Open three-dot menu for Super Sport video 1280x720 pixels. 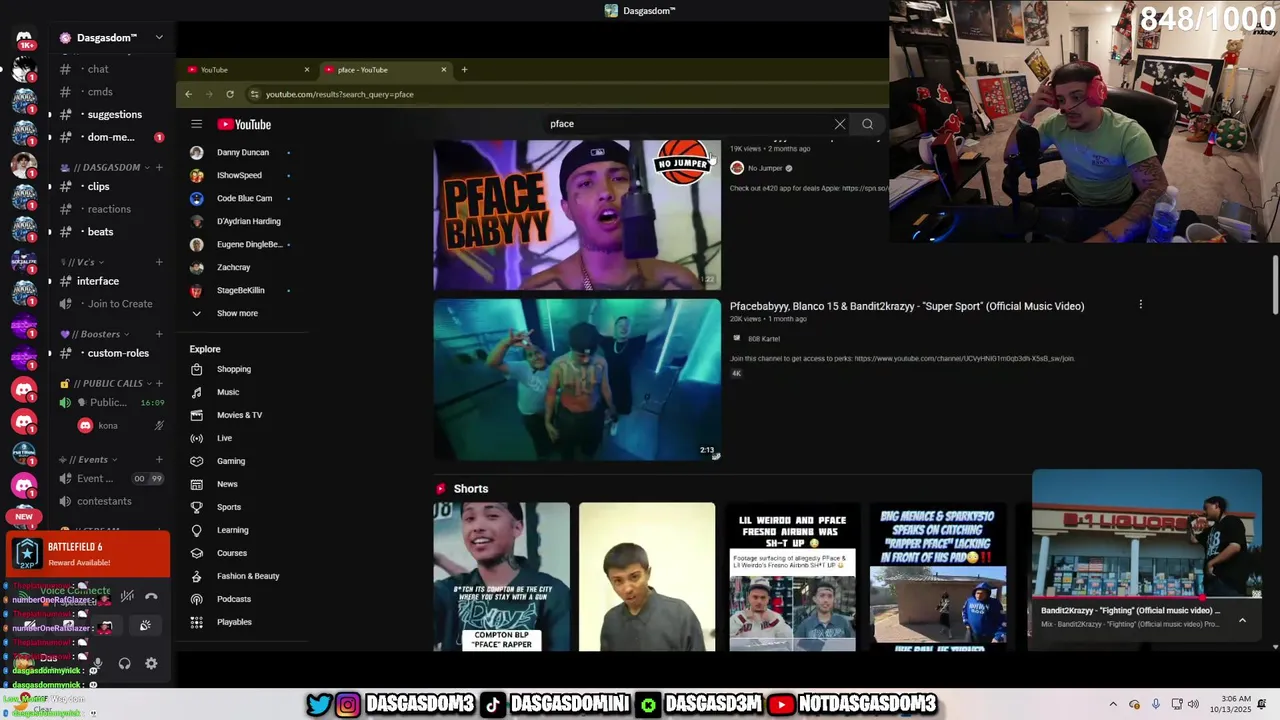1140,305
